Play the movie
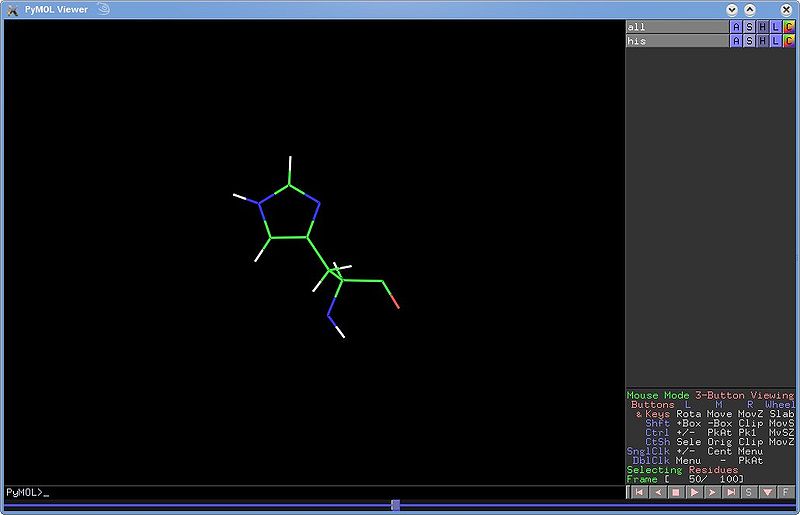This screenshot has width=800, height=515. 694,492
